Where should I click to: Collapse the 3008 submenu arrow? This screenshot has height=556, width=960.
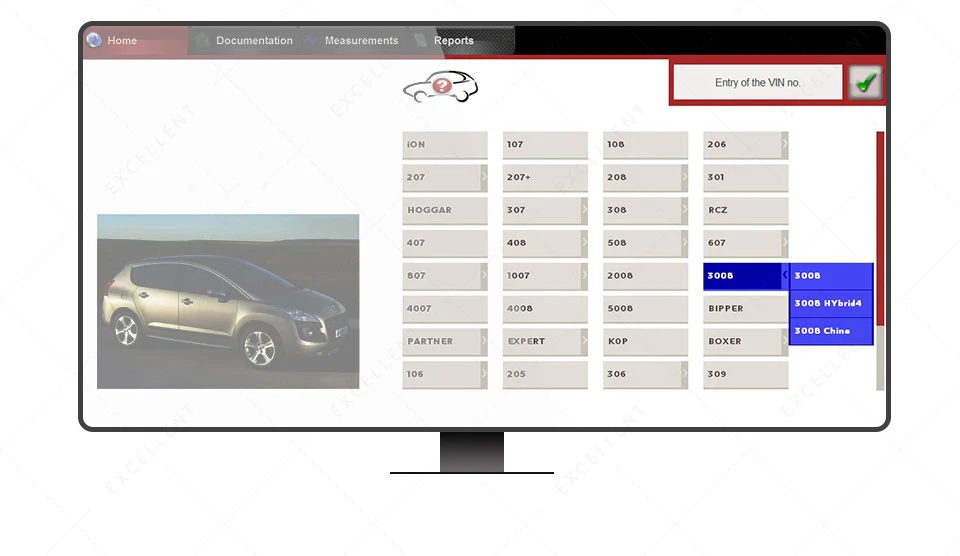[x=784, y=276]
